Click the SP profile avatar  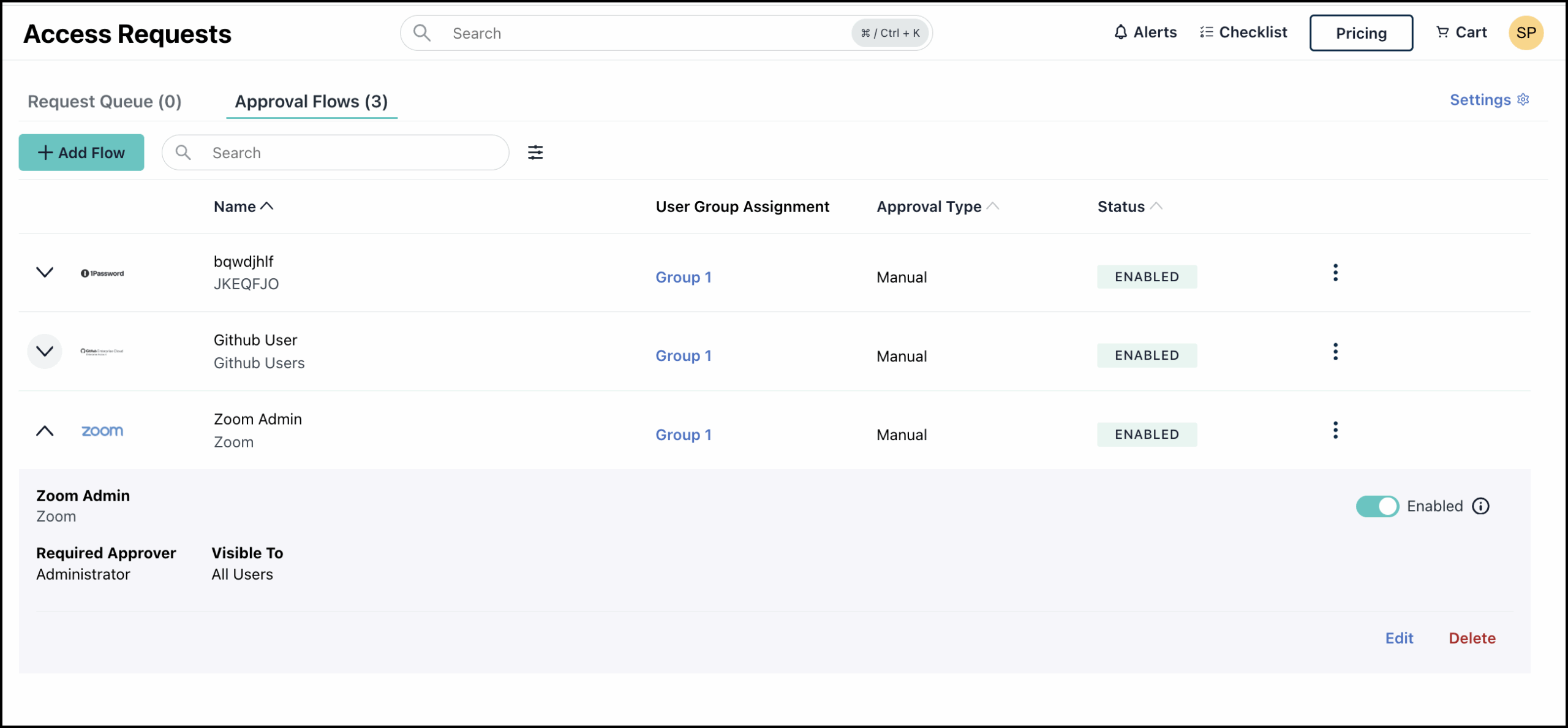coord(1526,32)
